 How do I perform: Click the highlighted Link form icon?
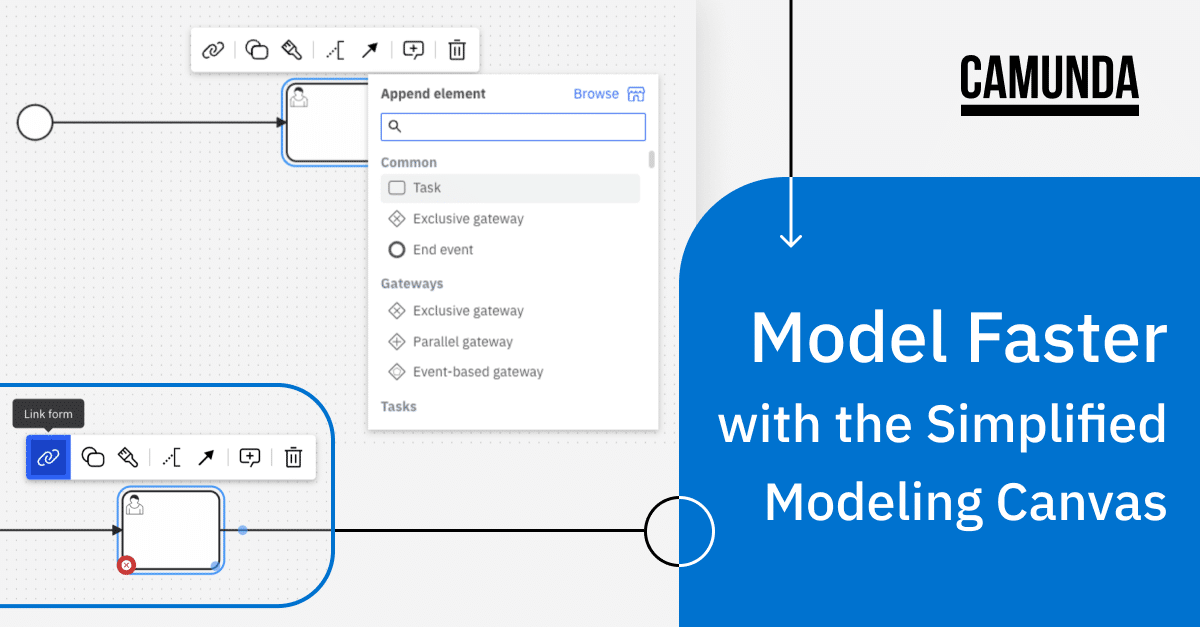(48, 457)
